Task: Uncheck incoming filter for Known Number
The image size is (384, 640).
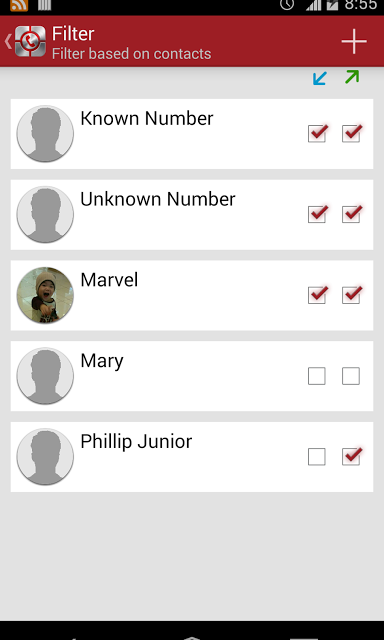Action: [x=317, y=133]
